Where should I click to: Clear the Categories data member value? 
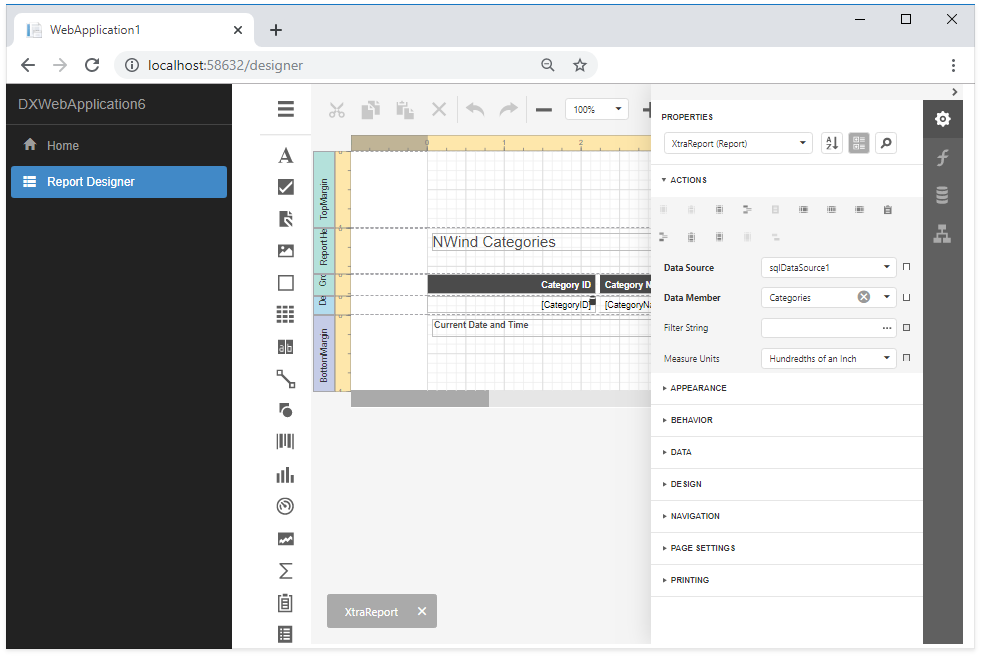[864, 297]
